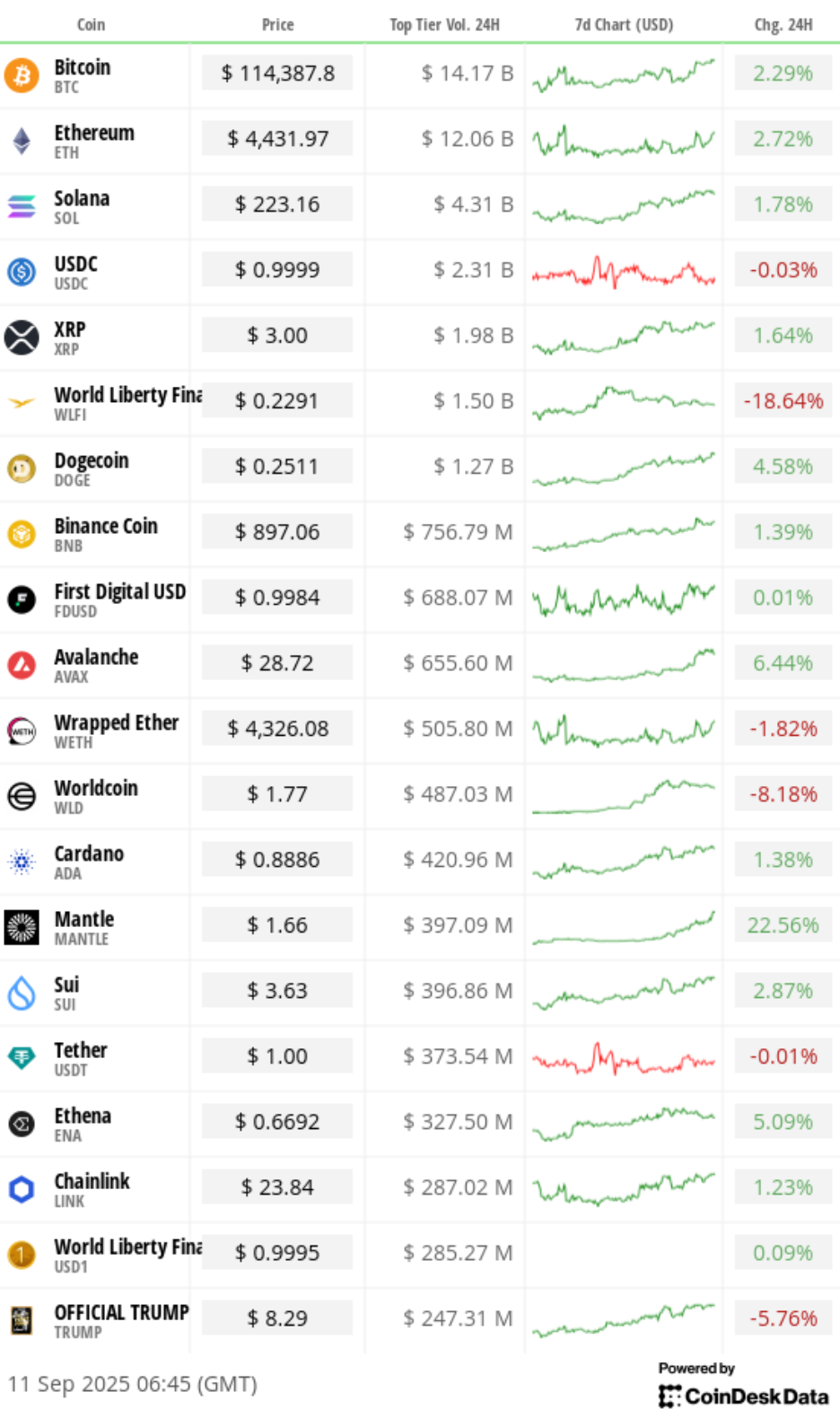Image resolution: width=840 pixels, height=1409 pixels.
Task: Select the Solana striped logo icon
Action: (22, 206)
